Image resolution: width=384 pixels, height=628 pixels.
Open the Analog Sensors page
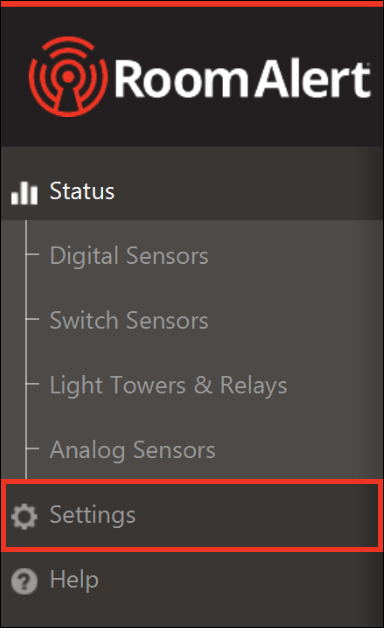(133, 450)
